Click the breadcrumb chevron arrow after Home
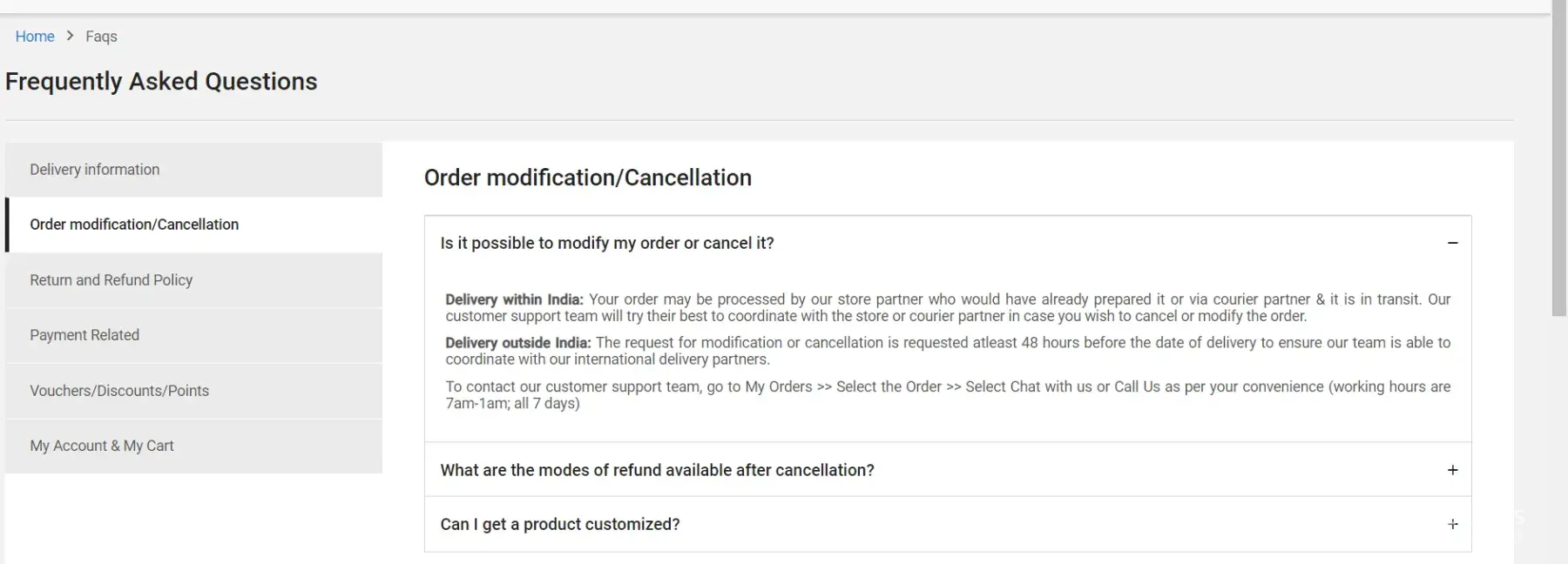Screen dimensions: 1568x564 pos(71,36)
